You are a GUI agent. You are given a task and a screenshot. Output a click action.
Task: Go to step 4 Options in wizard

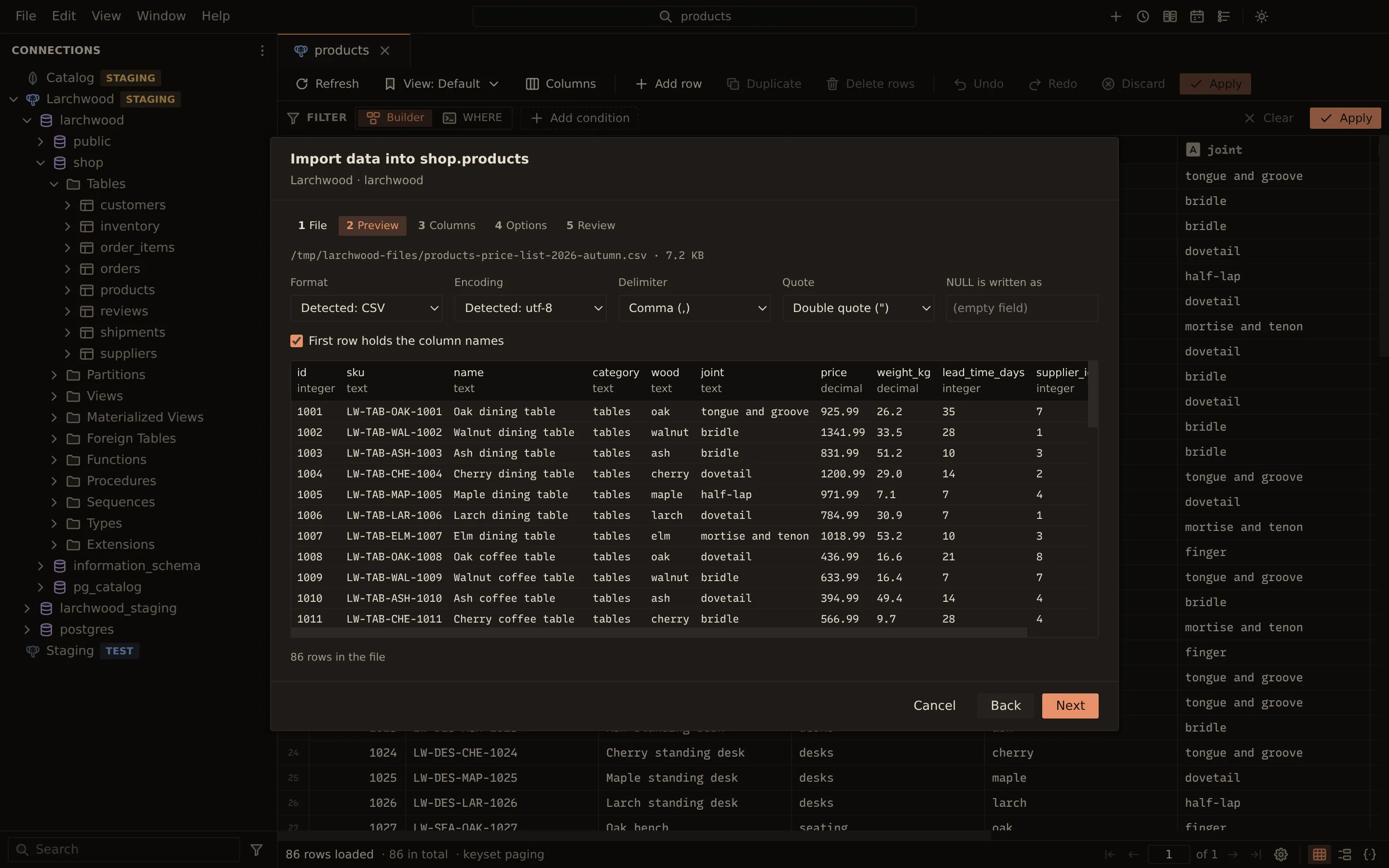pos(520,226)
